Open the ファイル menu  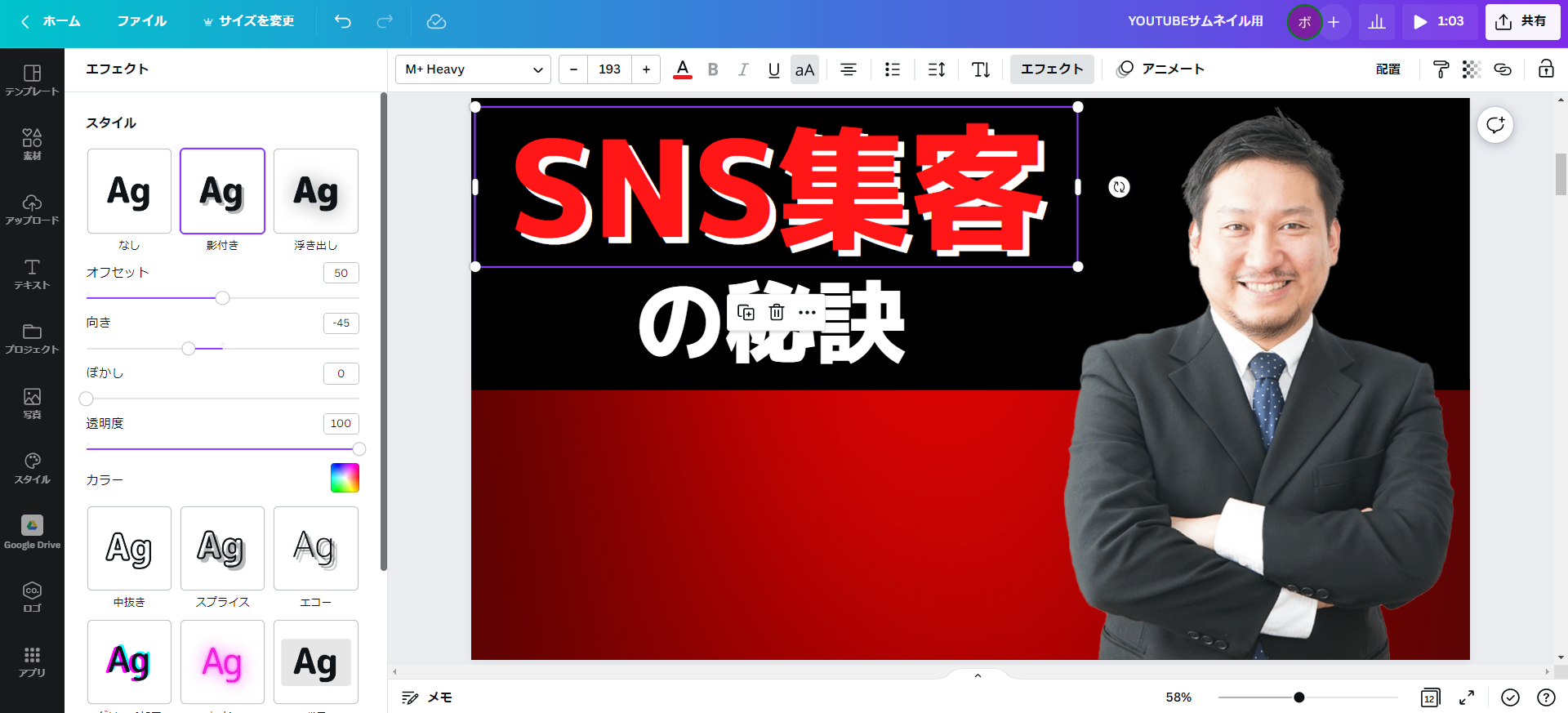141,21
